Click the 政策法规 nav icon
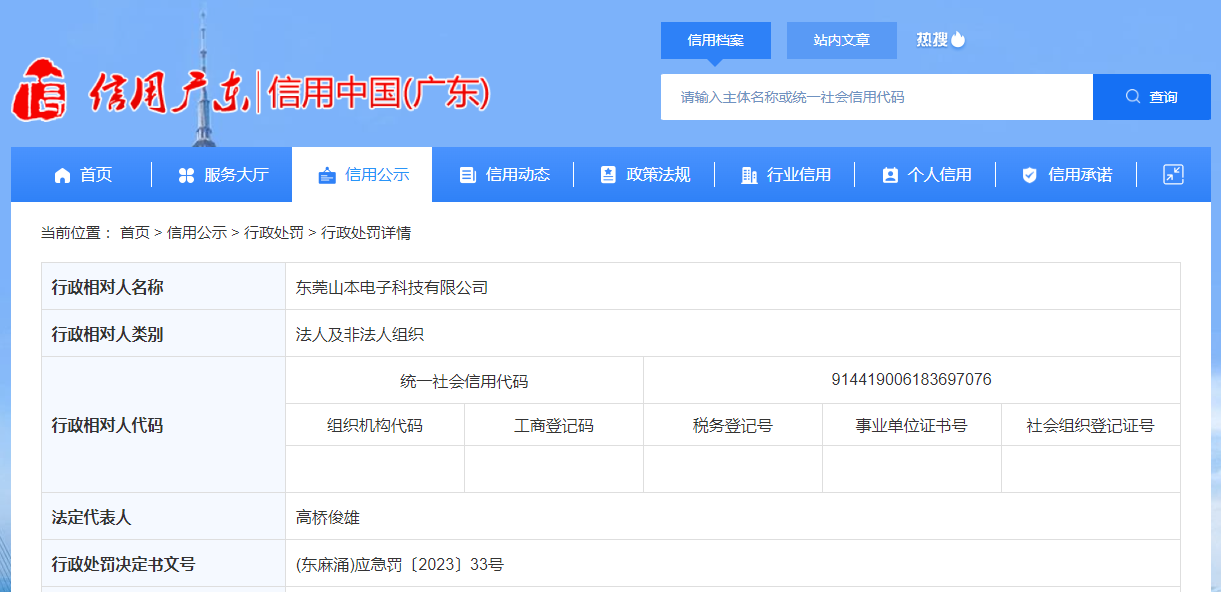Screen dimensions: 1221x592 pos(608,175)
